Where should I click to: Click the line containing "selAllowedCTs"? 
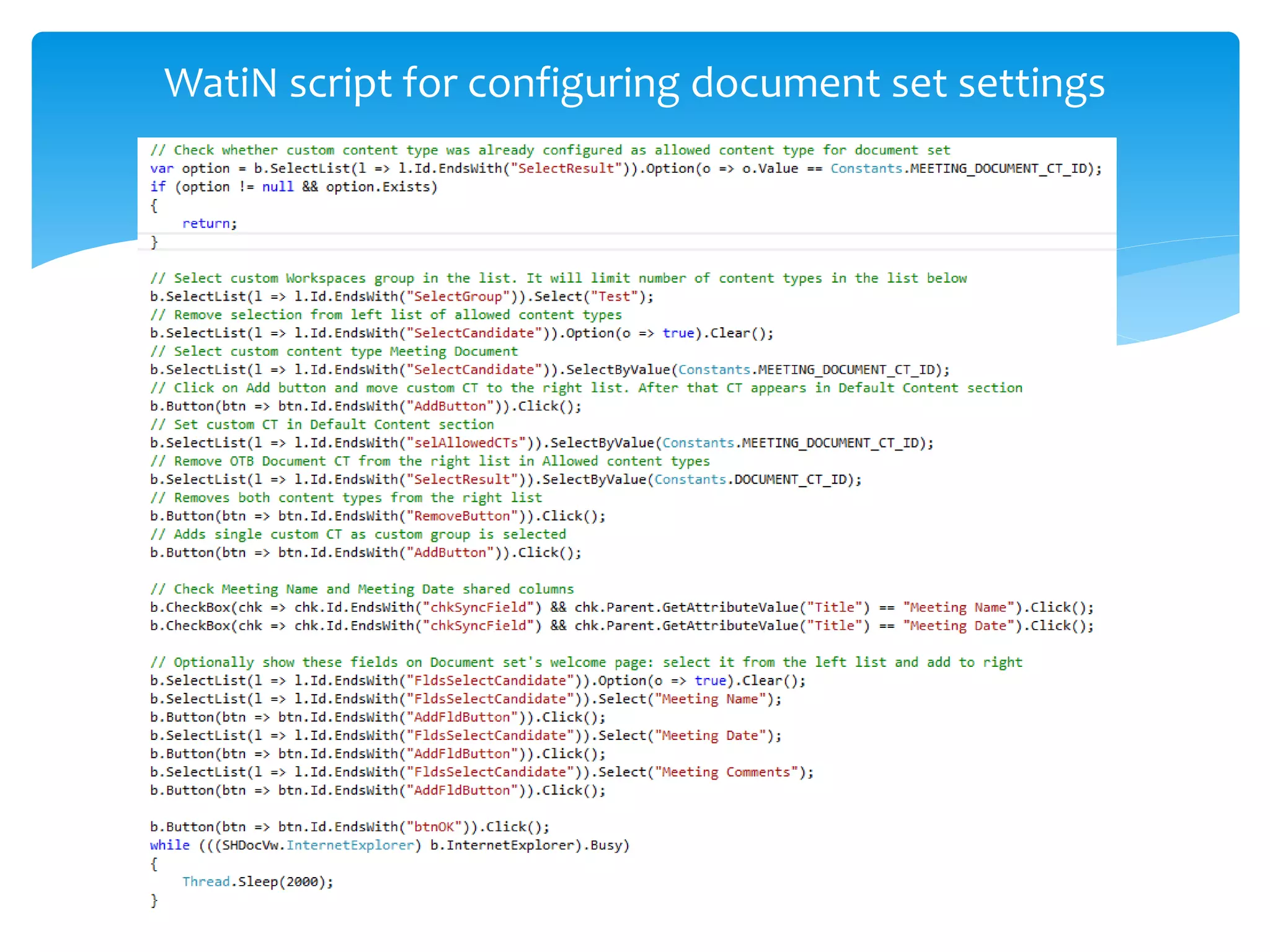click(x=542, y=443)
